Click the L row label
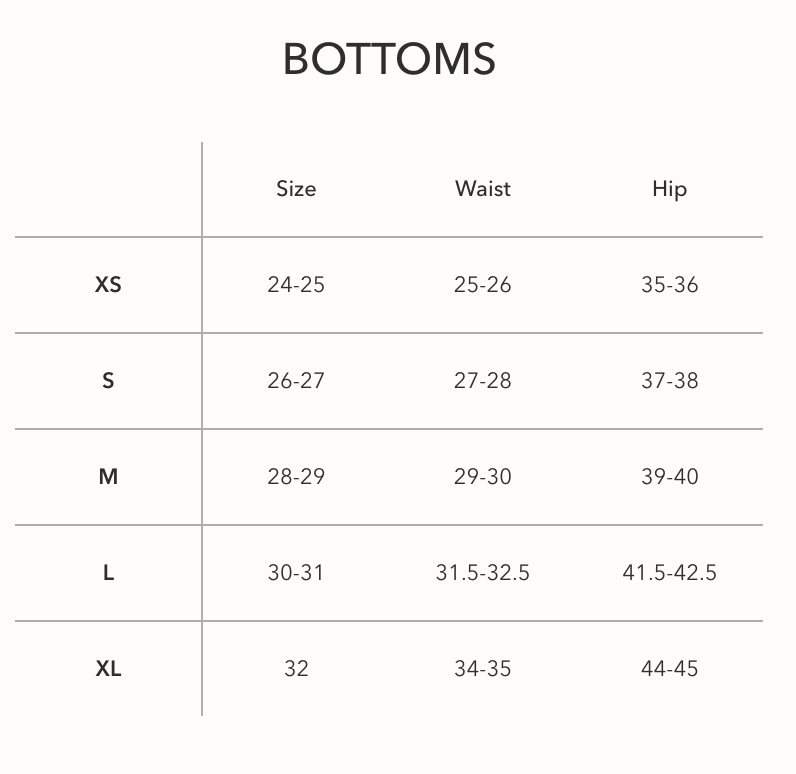Screen dimensions: 796x774 pyautogui.click(x=108, y=573)
